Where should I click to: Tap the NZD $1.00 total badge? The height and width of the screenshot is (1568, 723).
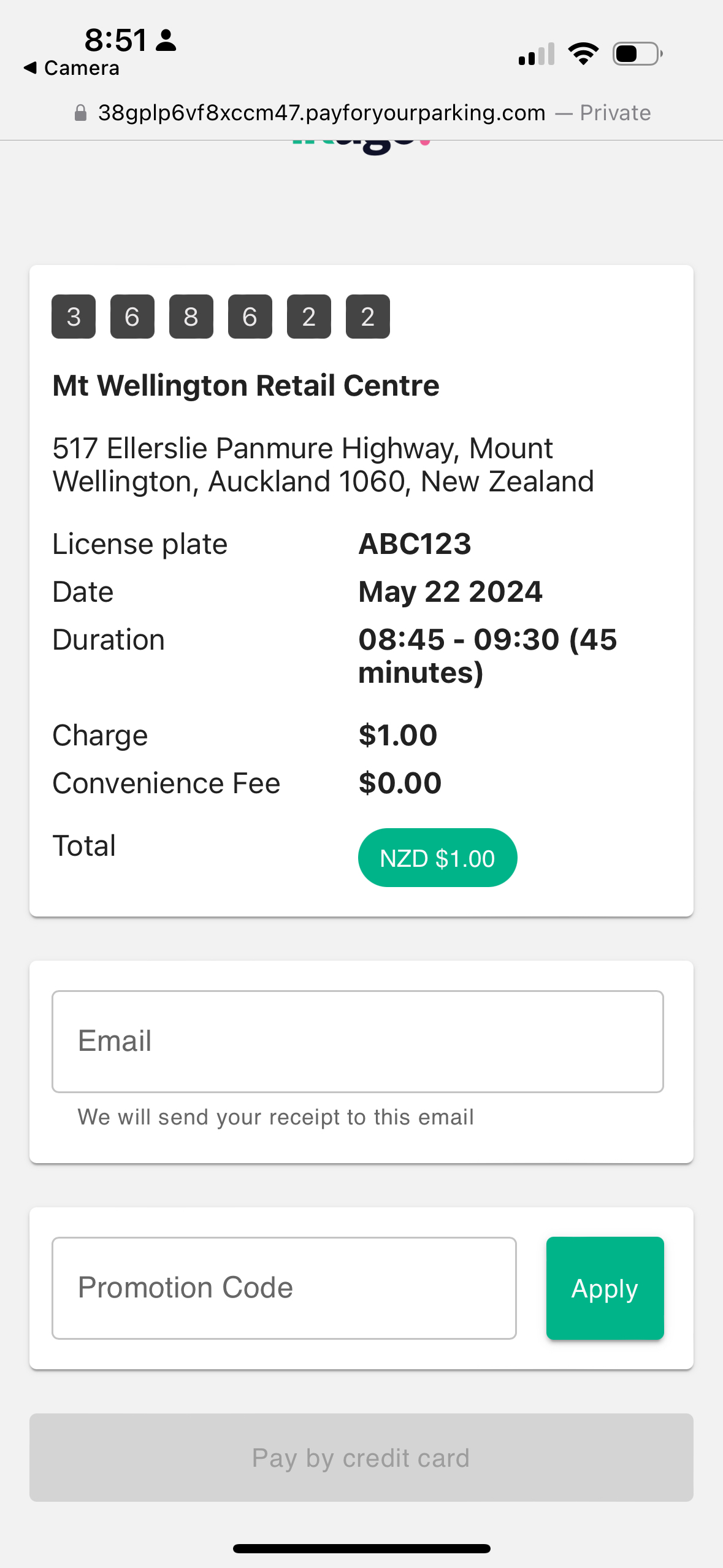pyautogui.click(x=437, y=858)
